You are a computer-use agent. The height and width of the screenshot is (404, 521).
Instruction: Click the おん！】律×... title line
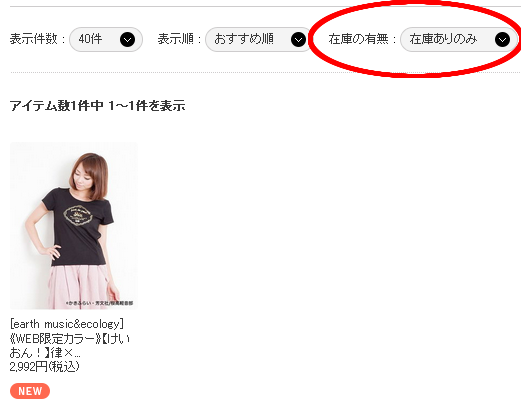45,353
